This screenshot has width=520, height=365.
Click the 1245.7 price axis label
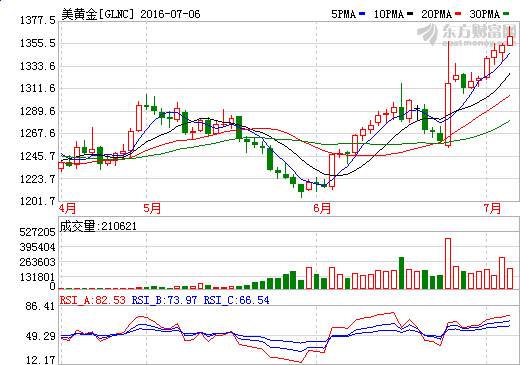38,156
